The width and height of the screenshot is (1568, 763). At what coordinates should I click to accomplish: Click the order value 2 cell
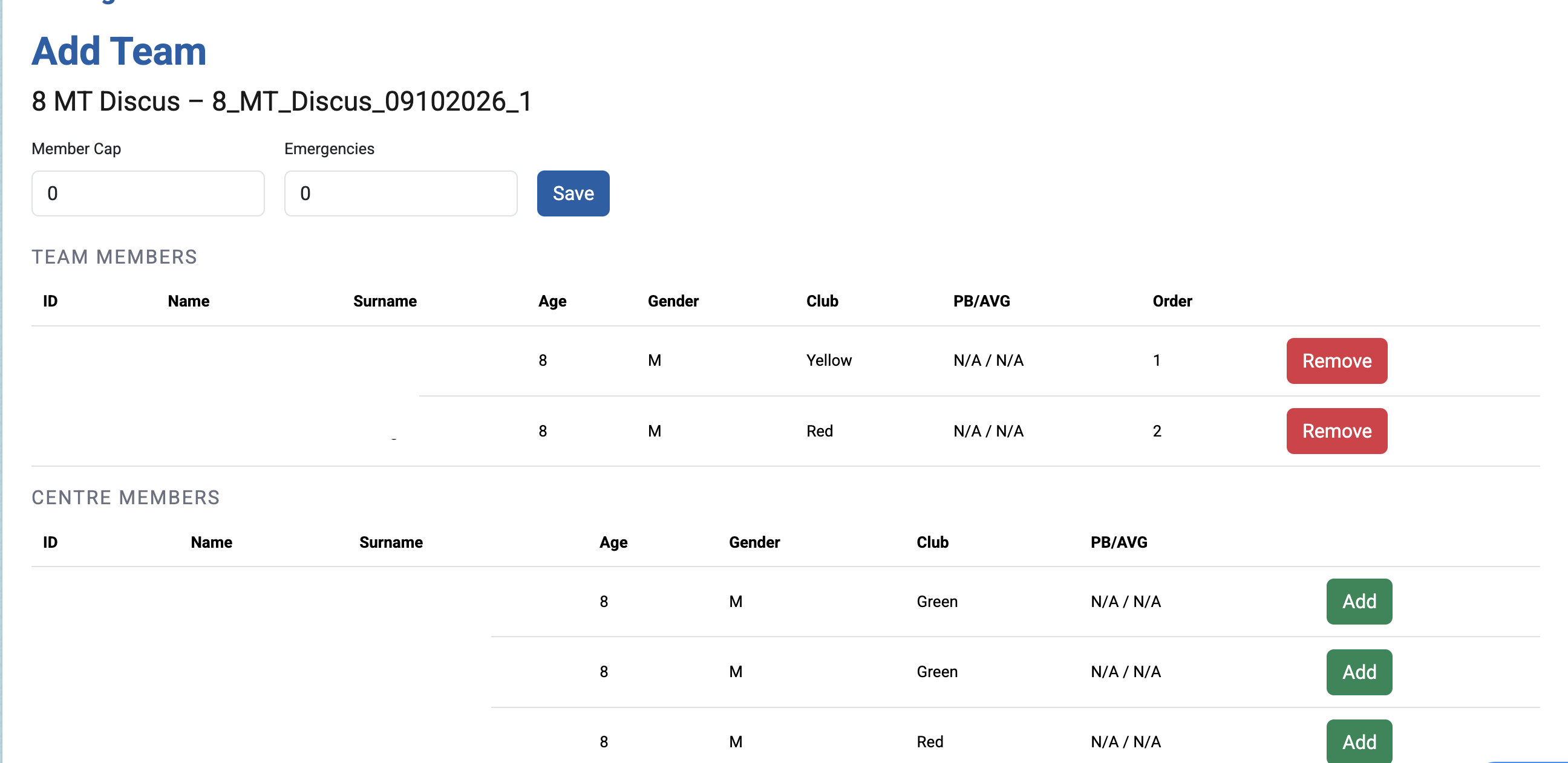tap(1157, 431)
